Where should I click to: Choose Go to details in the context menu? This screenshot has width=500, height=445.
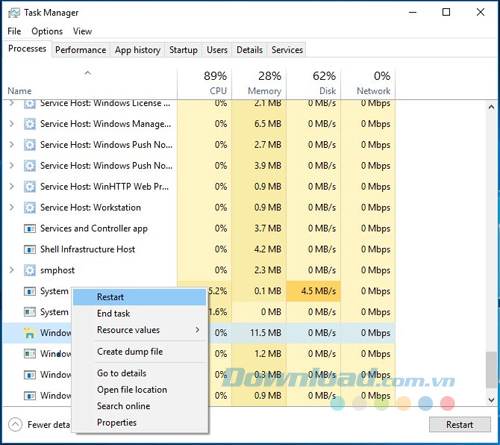[x=140, y=373]
